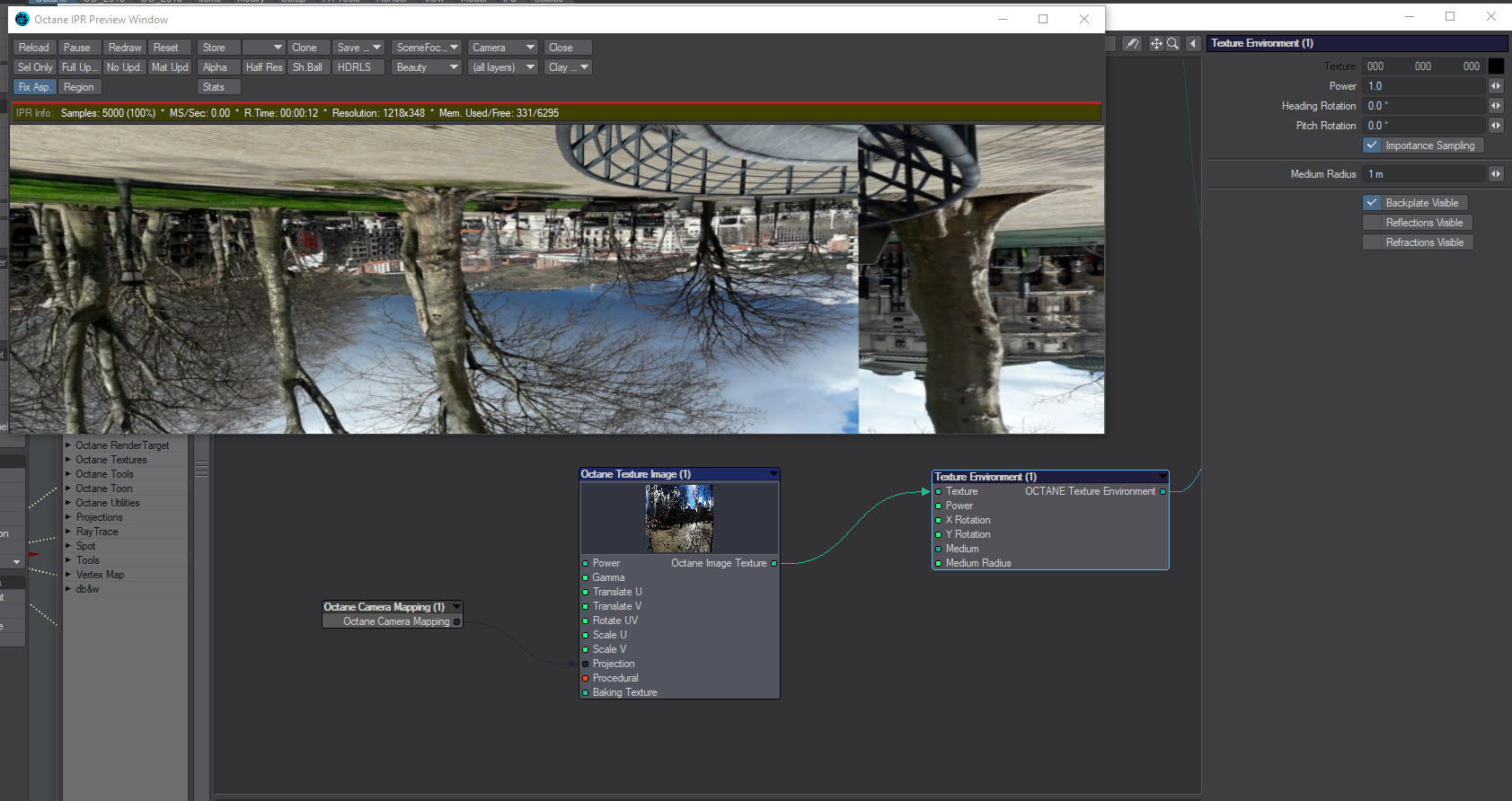
Task: Click the Octane logo in IPR title bar
Action: 22,19
